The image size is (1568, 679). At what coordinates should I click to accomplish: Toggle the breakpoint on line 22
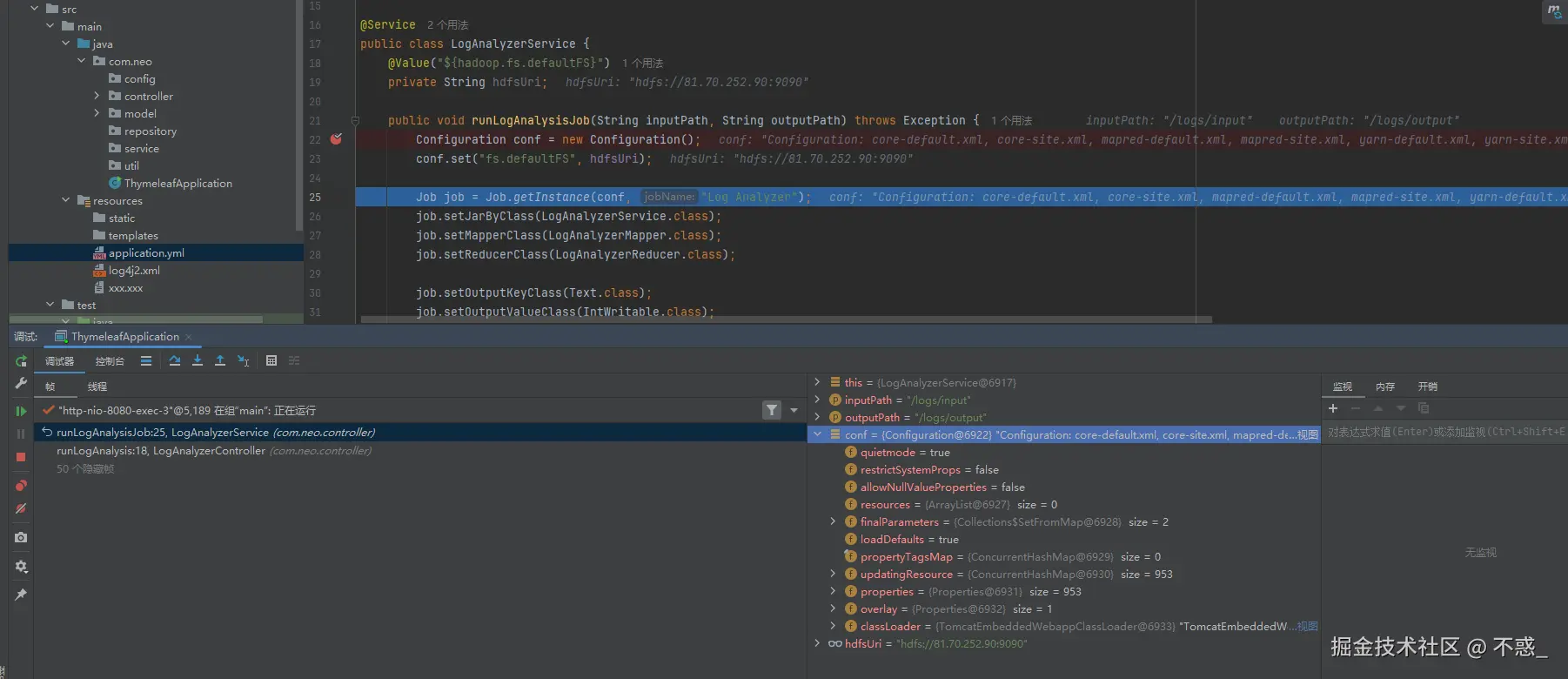[x=337, y=139]
